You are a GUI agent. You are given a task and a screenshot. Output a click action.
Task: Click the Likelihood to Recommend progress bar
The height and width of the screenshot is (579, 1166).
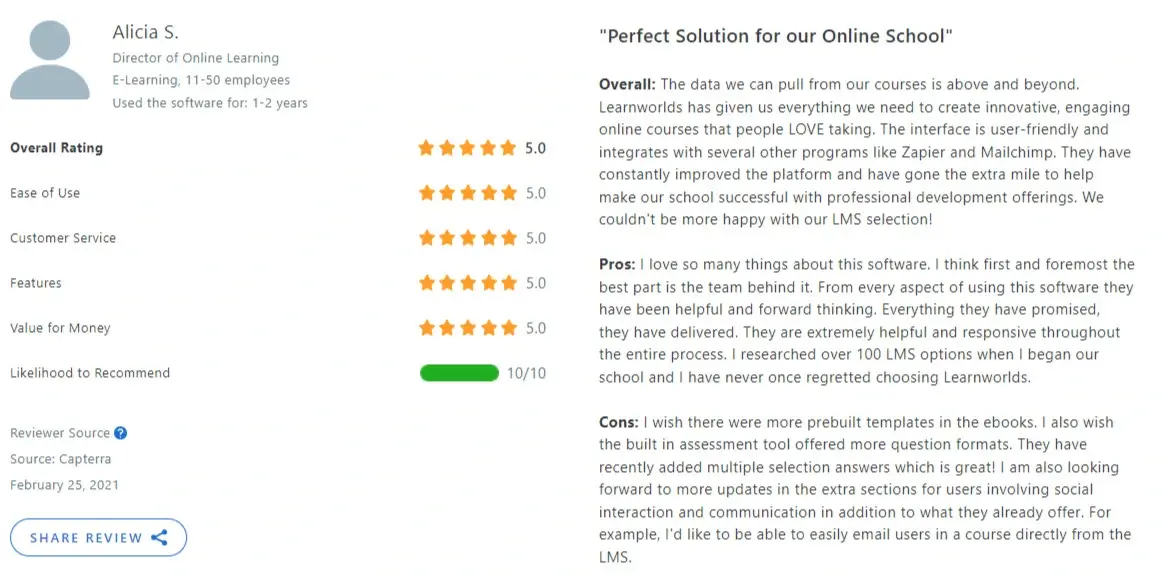(x=461, y=372)
